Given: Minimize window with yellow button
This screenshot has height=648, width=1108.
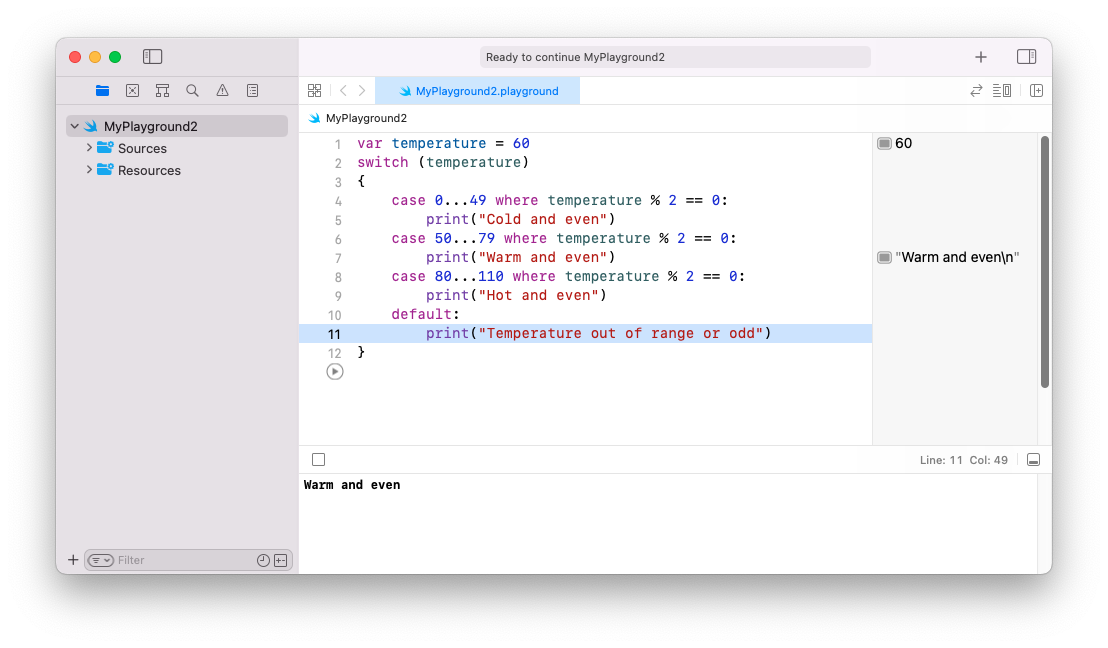Looking at the screenshot, I should [x=95, y=57].
